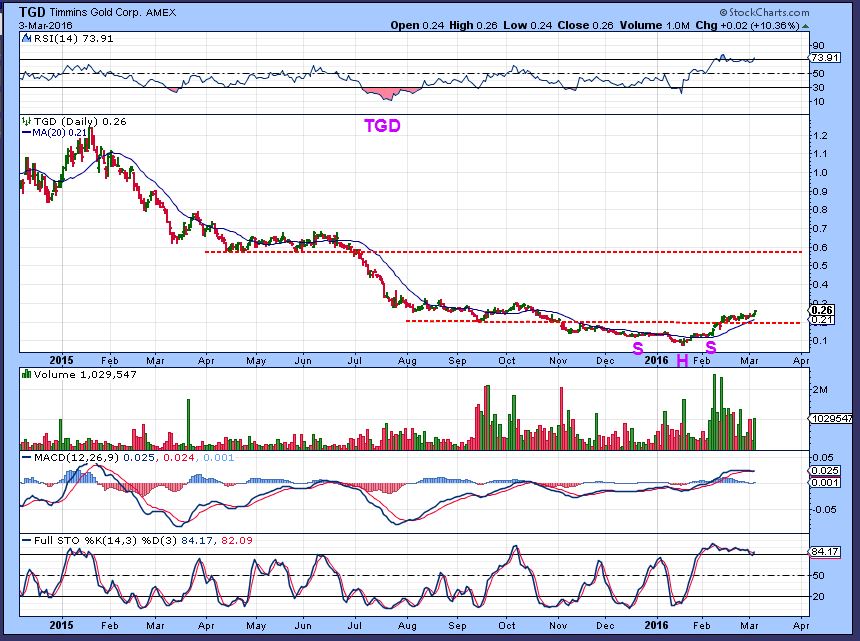Click the RSI(14) indicator icon
This screenshot has height=641, width=860.
26,38
